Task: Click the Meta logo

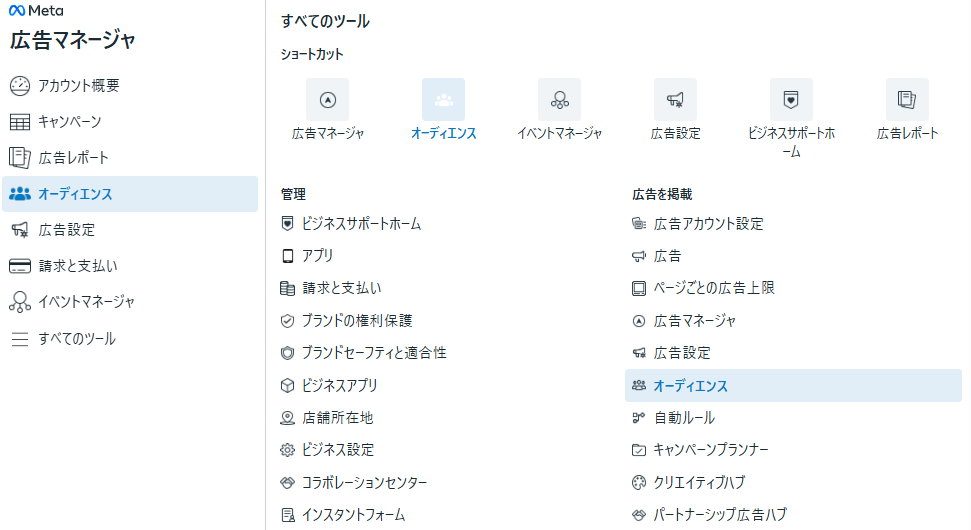Action: [36, 11]
